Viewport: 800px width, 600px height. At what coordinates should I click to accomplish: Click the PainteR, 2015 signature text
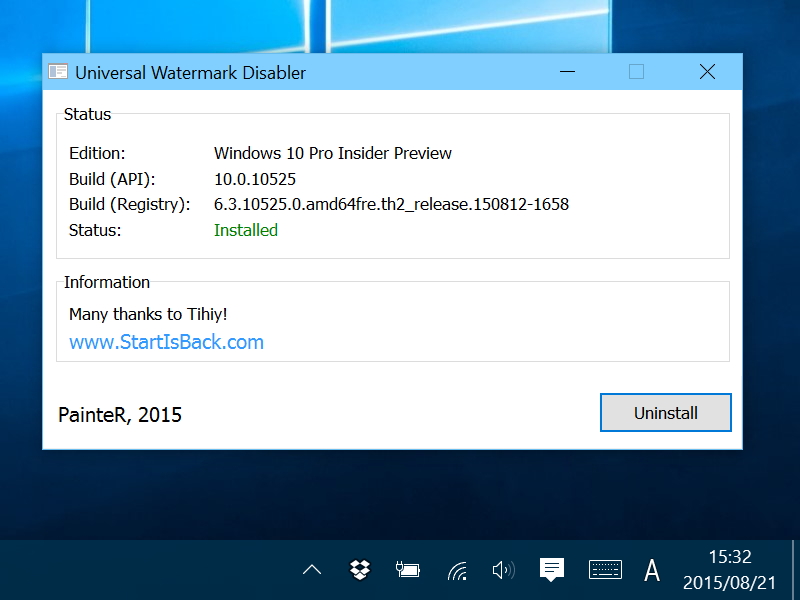pos(119,415)
